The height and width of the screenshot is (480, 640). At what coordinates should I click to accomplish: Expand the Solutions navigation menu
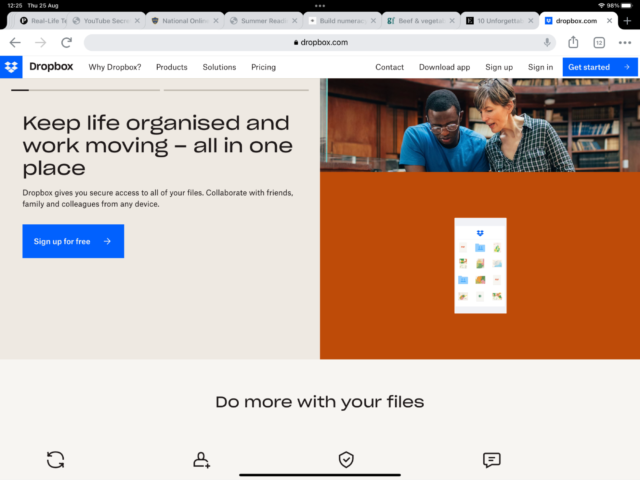(219, 67)
